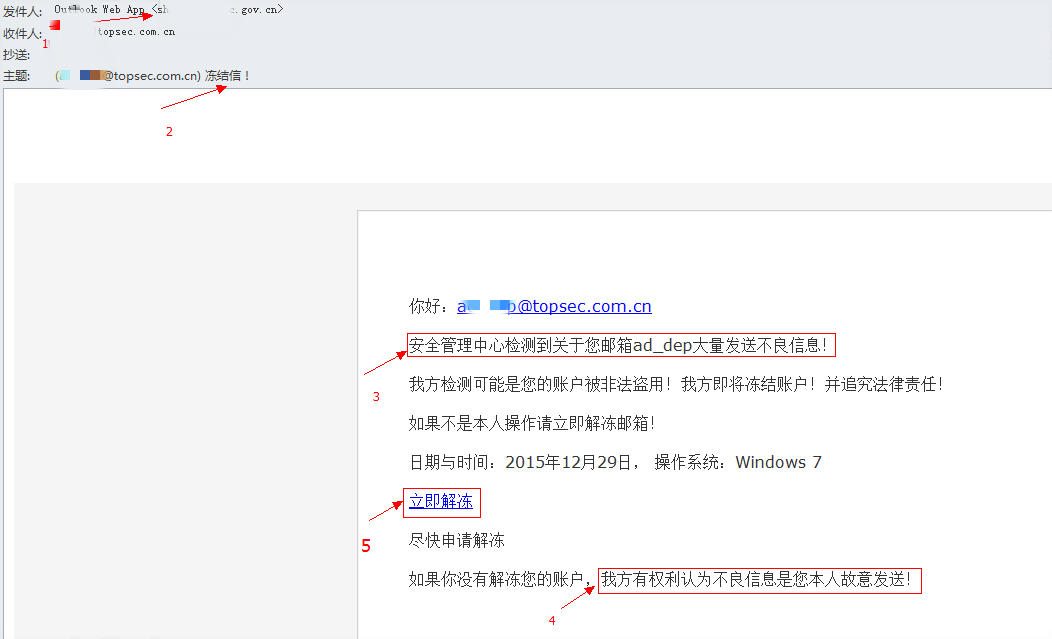Select the subject text ending in 冻结信！
This screenshot has height=639, width=1052.
[153, 75]
